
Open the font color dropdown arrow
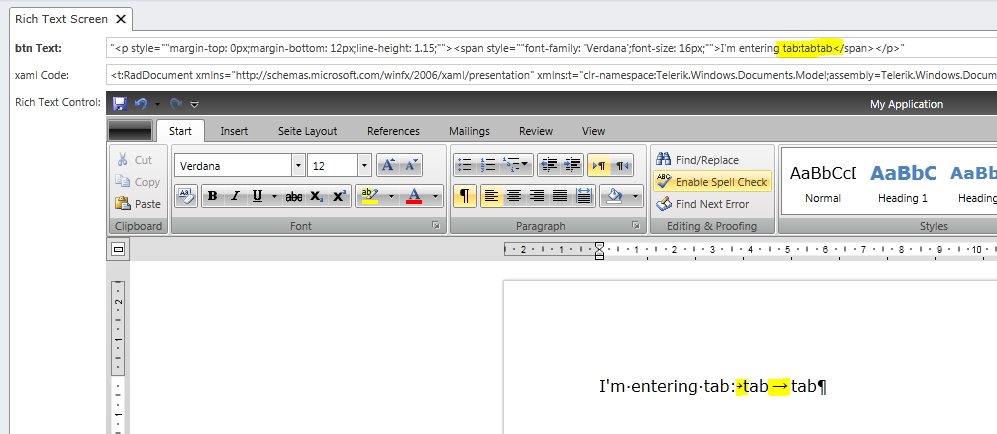[436, 197]
